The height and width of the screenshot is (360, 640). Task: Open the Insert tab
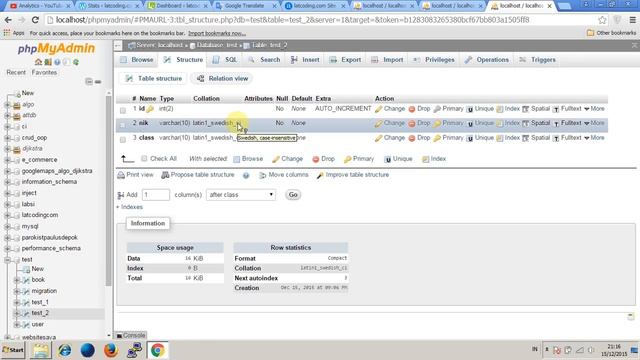pos(305,60)
